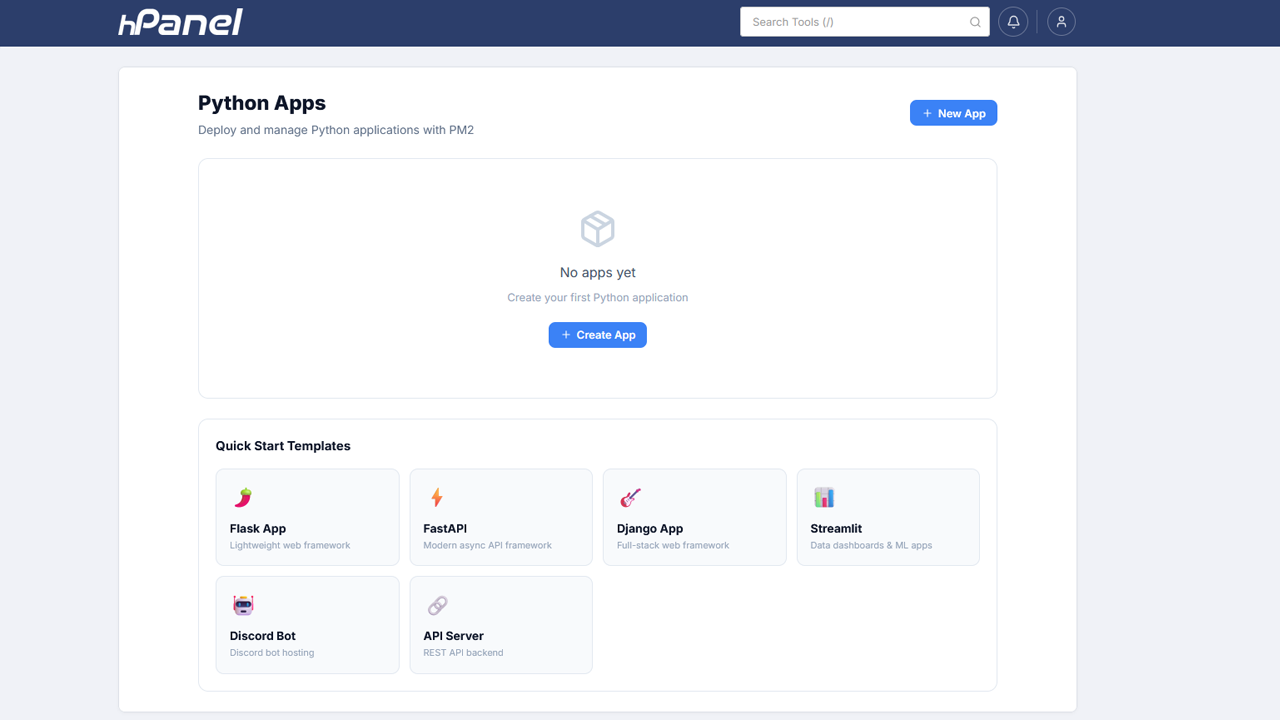Click the Quick Start Templates heading

pos(283,446)
